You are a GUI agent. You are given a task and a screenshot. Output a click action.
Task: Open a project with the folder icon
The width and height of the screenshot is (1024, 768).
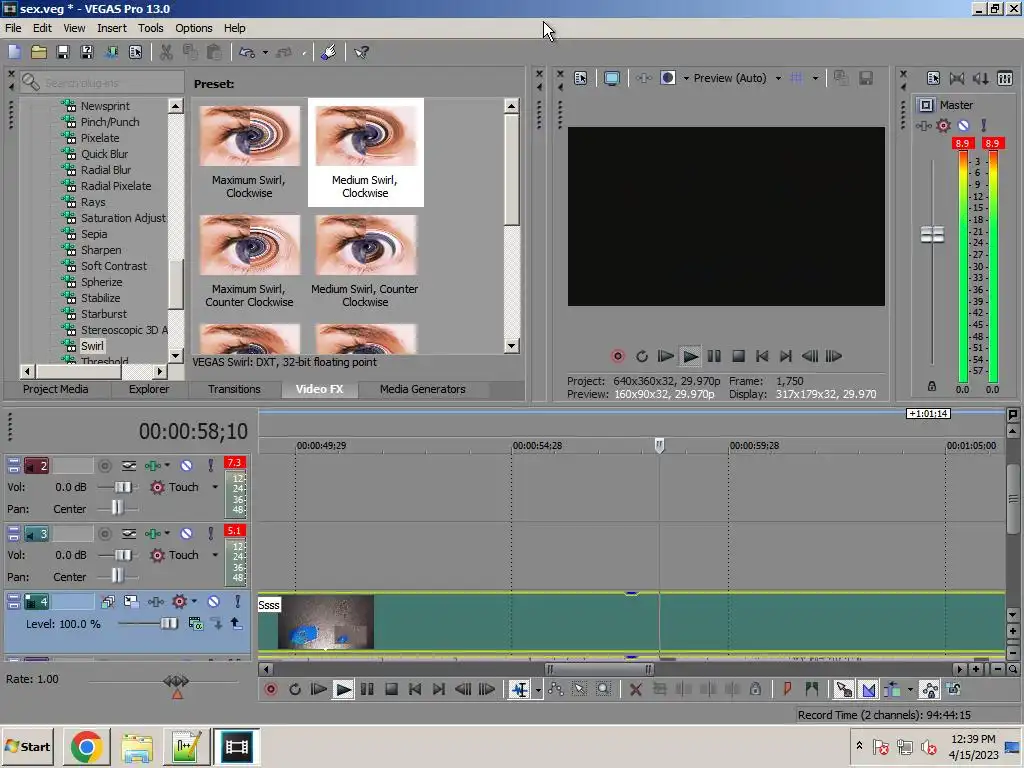tap(39, 52)
